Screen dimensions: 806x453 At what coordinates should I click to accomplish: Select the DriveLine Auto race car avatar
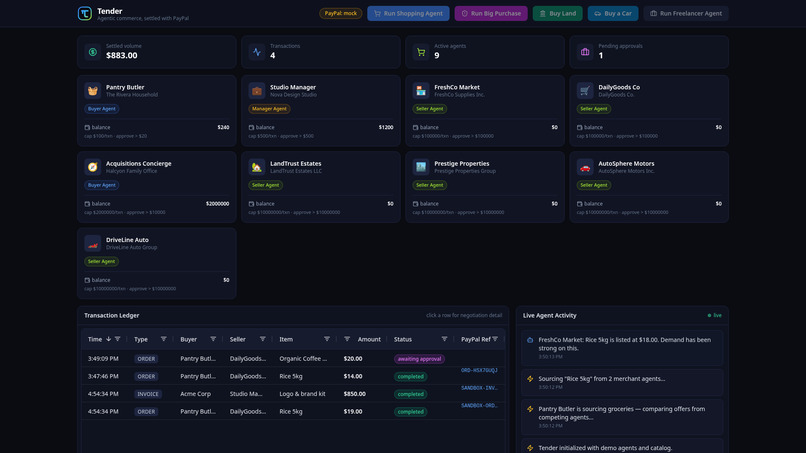point(93,243)
